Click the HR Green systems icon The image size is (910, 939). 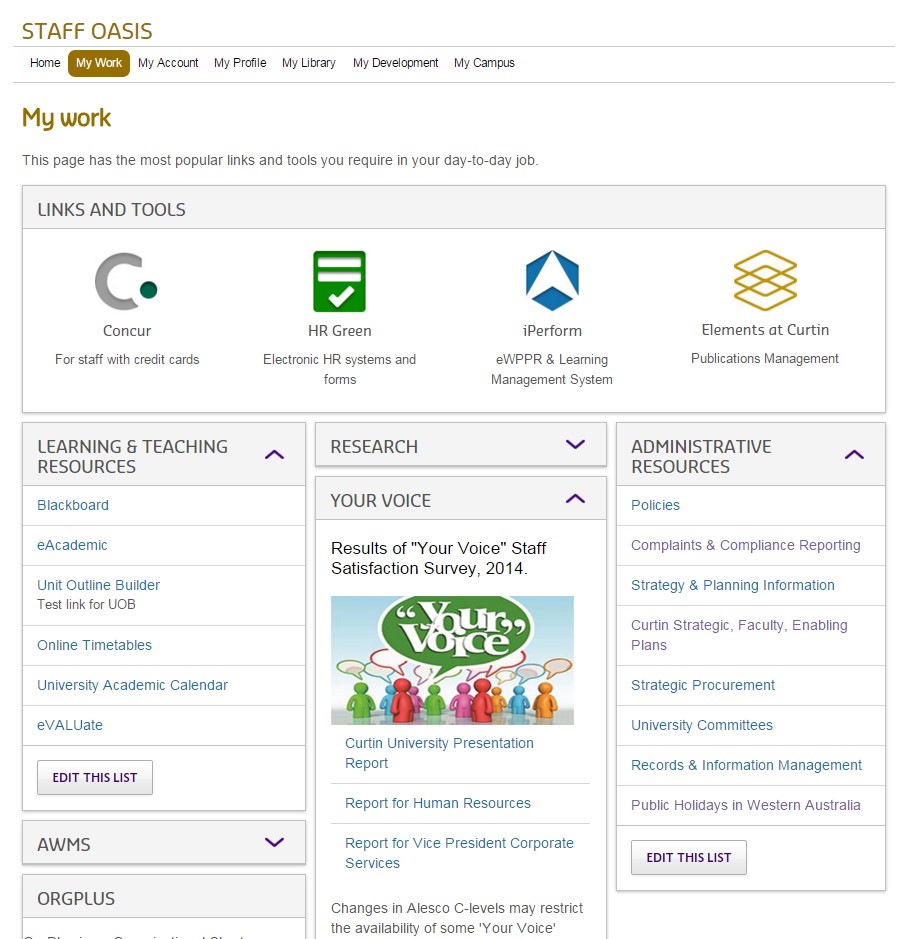(x=339, y=281)
